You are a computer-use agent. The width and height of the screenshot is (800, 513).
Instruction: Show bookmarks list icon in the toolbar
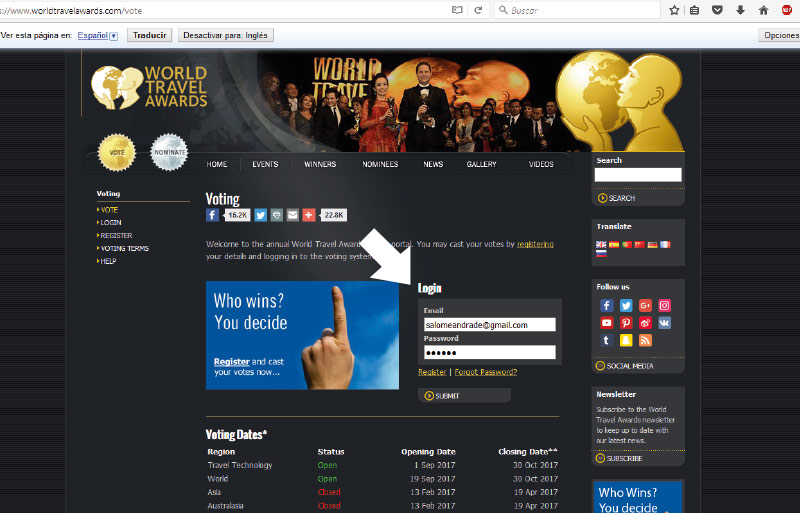tap(694, 10)
